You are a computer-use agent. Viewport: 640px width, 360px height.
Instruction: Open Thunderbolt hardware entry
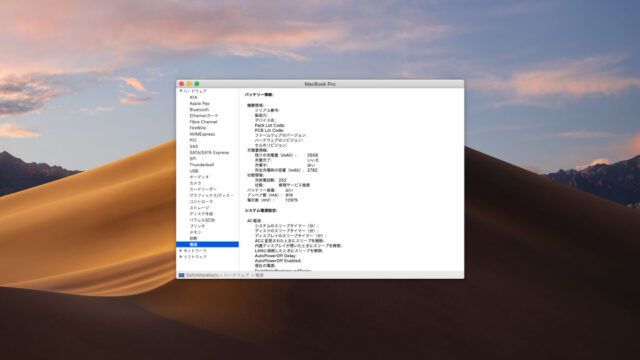(x=202, y=165)
